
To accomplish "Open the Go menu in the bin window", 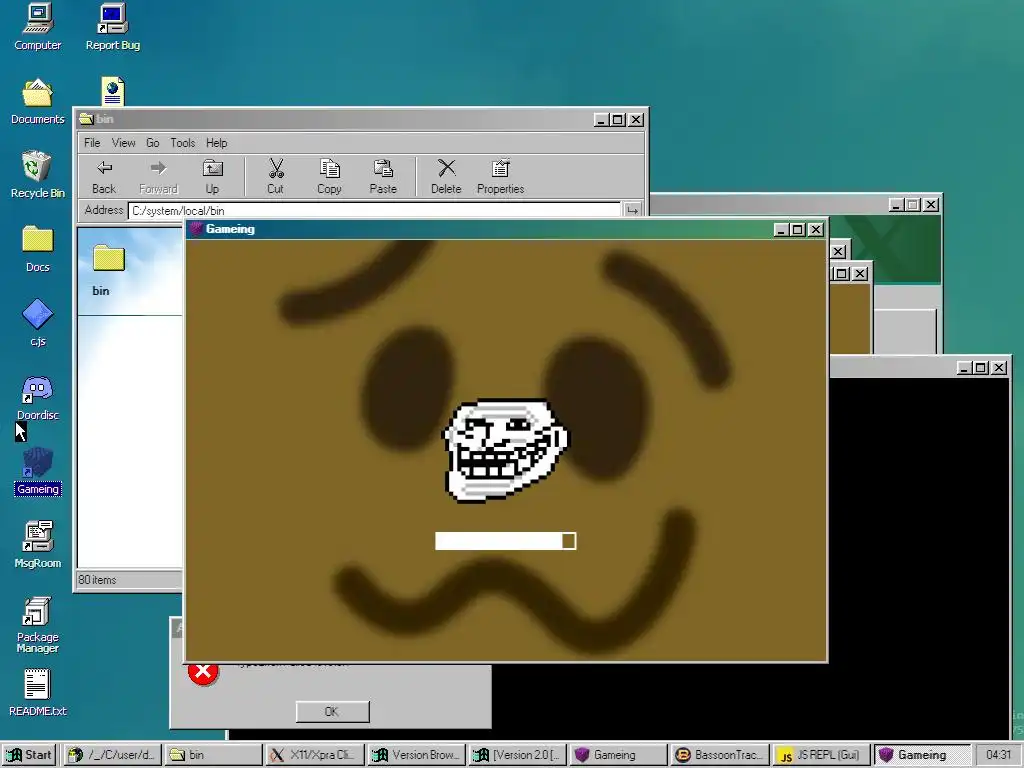I will pos(153,143).
